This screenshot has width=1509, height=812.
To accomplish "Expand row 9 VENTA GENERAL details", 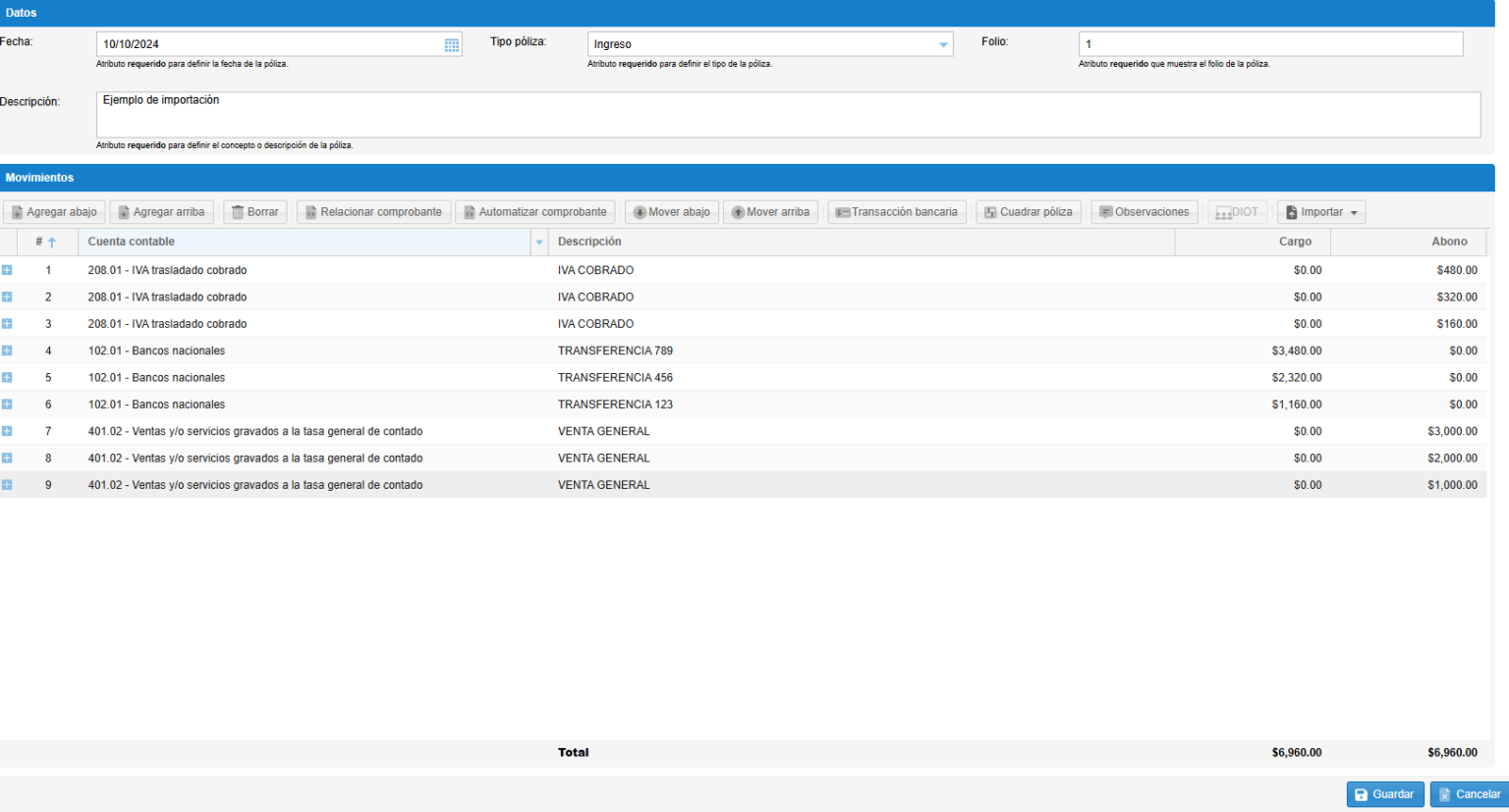I will (x=8, y=485).
